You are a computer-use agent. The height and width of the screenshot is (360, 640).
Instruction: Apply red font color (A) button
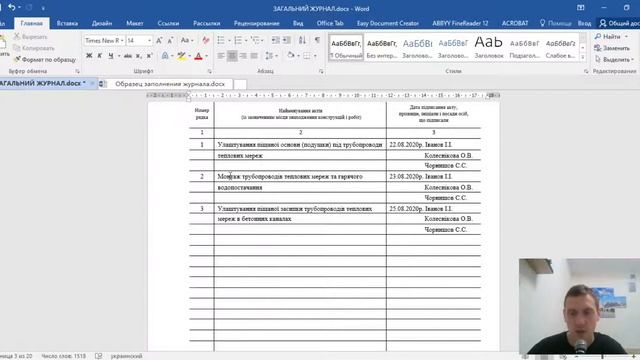tap(198, 56)
